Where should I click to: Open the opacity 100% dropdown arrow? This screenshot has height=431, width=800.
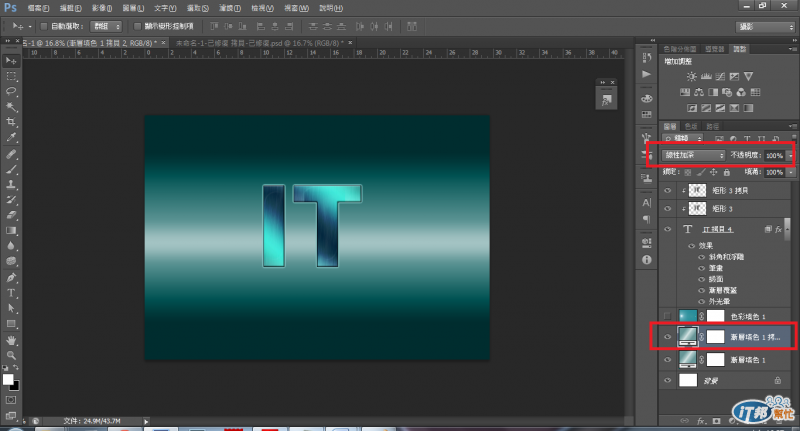coord(791,156)
